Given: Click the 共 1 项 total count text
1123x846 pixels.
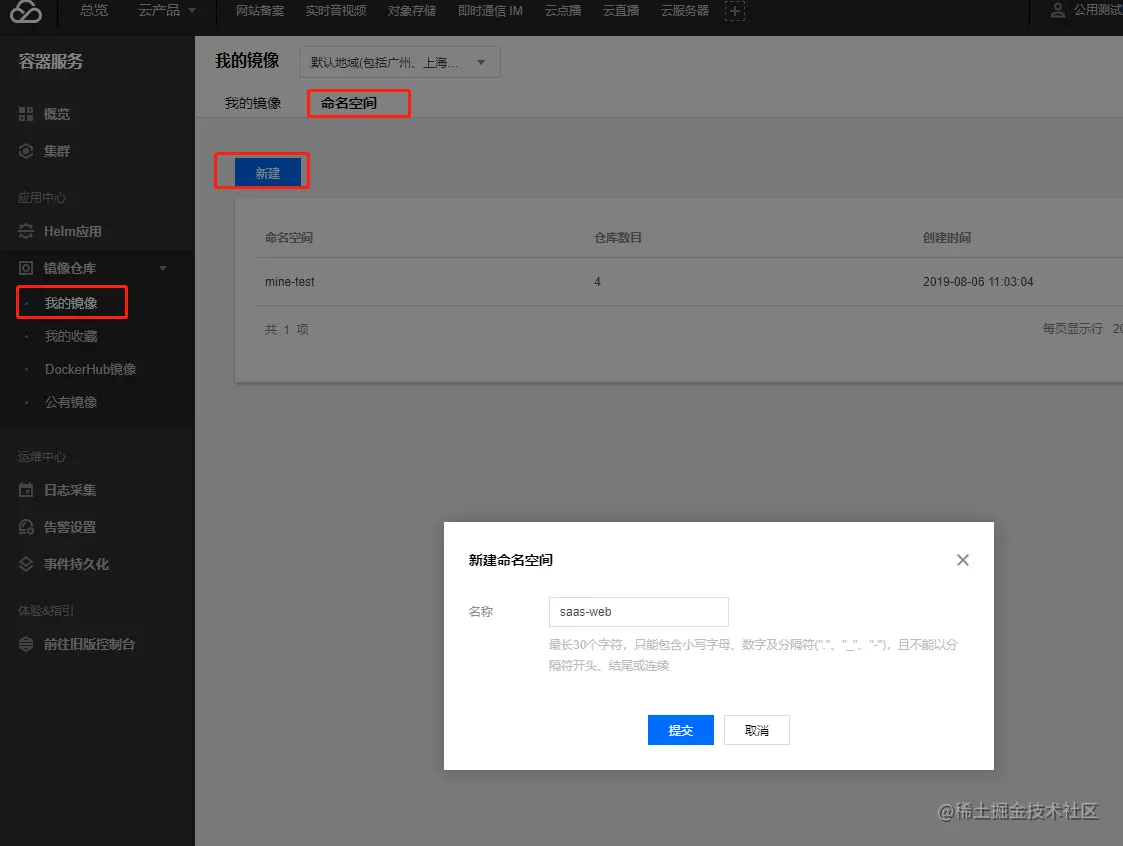Looking at the screenshot, I should (286, 330).
